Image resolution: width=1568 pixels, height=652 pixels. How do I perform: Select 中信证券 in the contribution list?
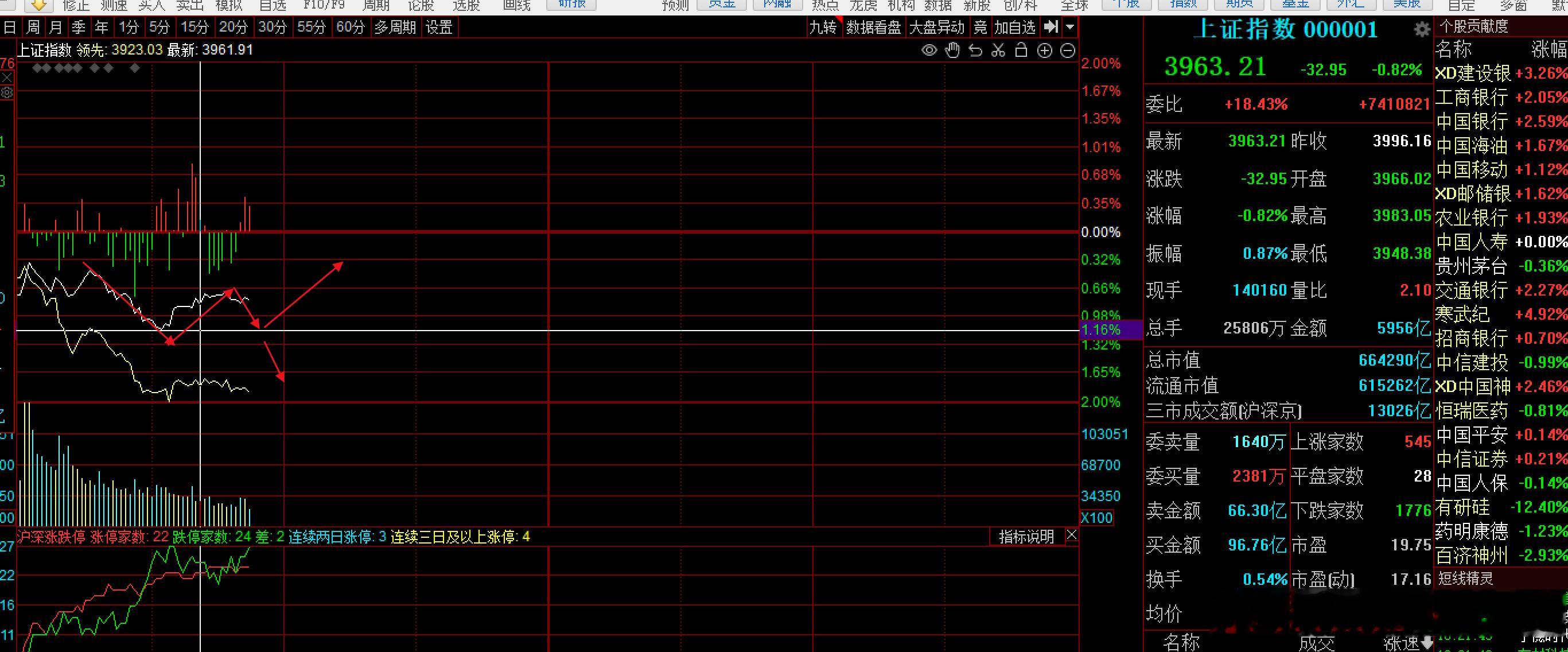coord(1501,459)
